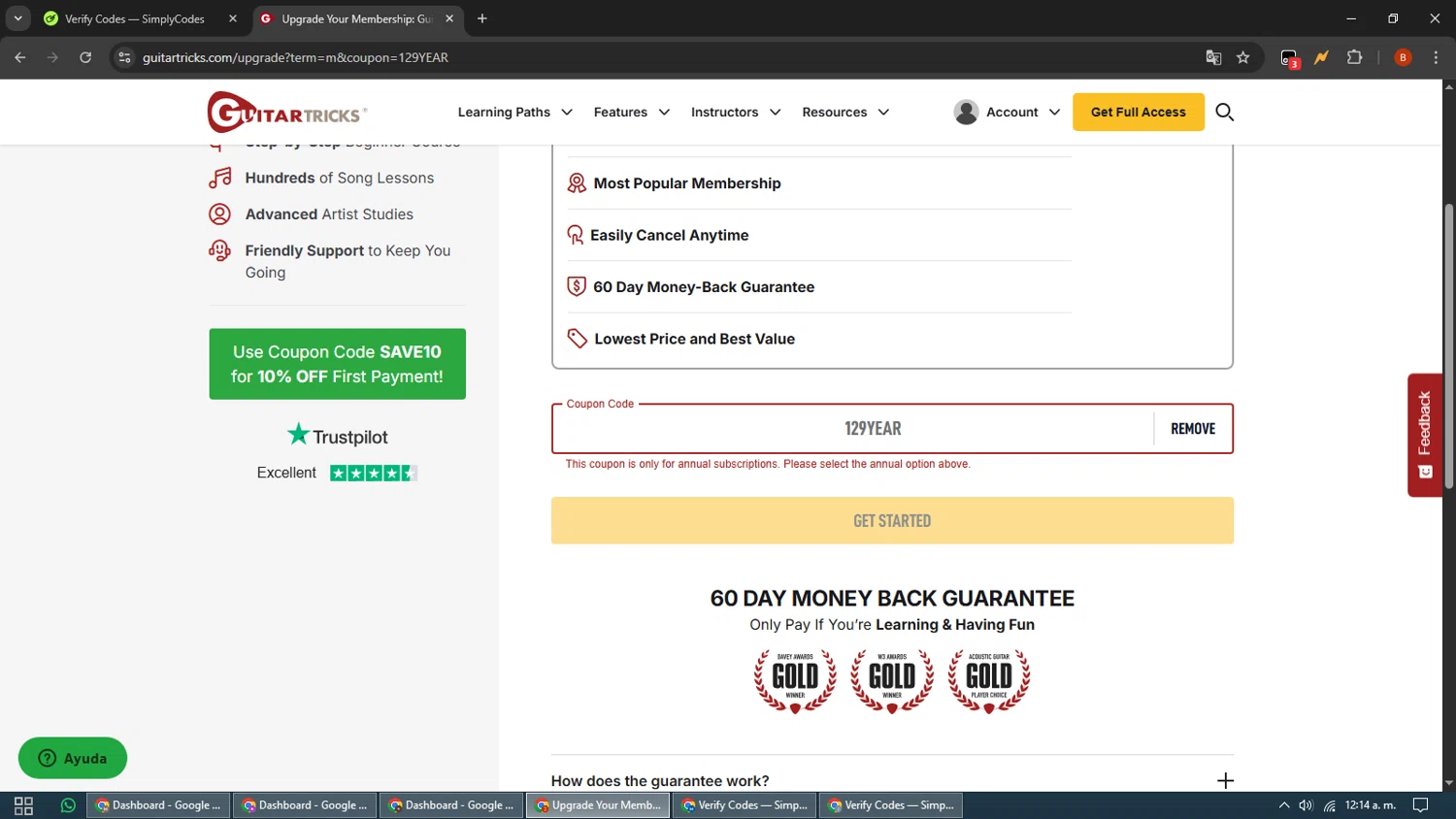Expand the Resources dropdown menu
1456x819 pixels.
tap(844, 113)
